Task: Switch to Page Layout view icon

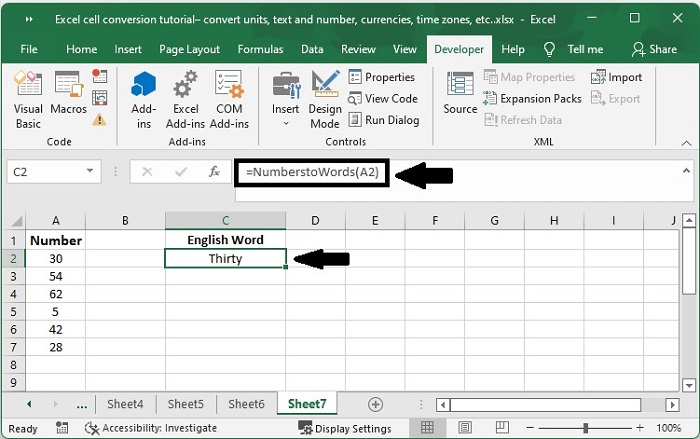Action: click(x=464, y=428)
